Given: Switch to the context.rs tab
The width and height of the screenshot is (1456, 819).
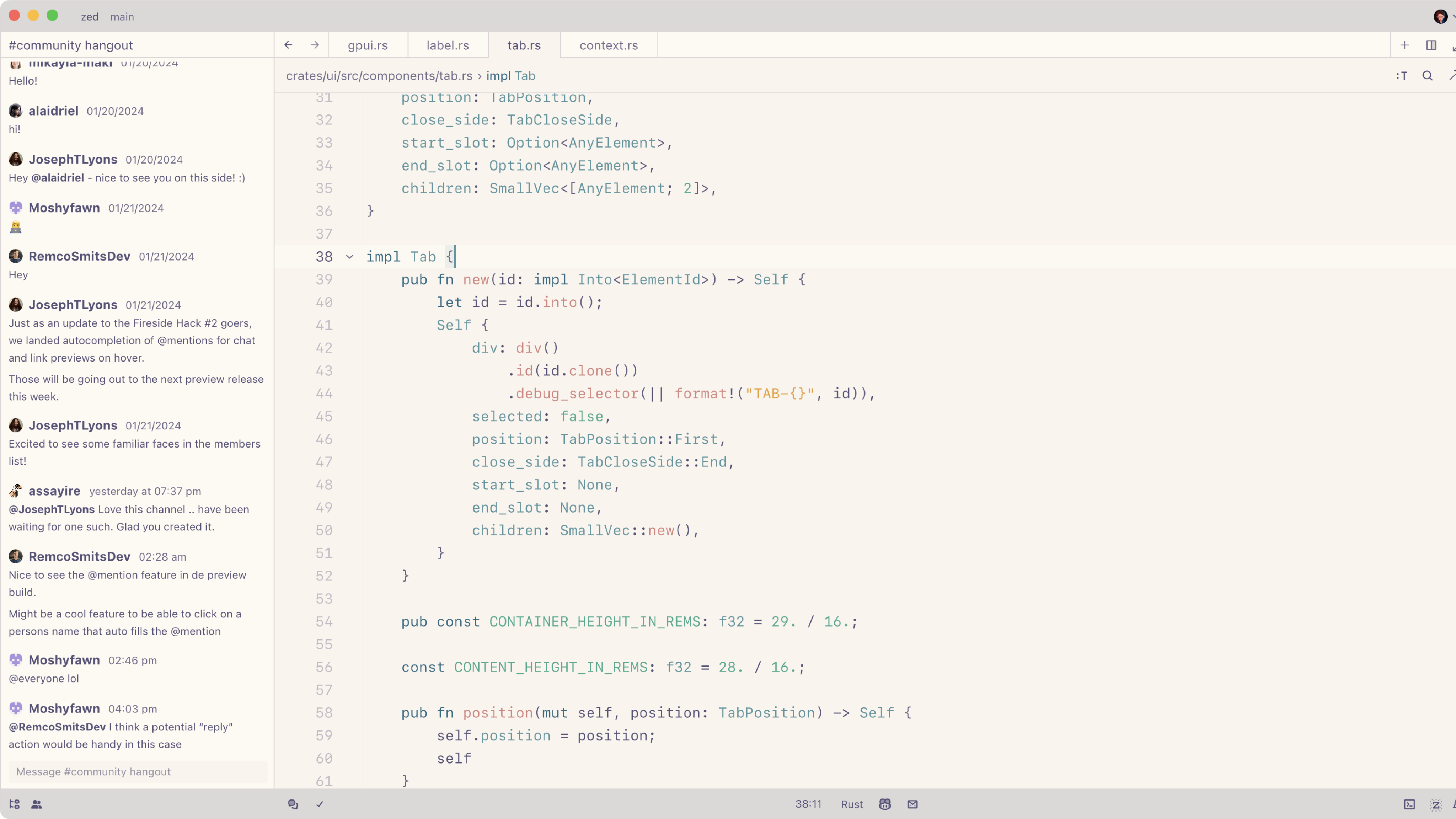Looking at the screenshot, I should (x=609, y=45).
